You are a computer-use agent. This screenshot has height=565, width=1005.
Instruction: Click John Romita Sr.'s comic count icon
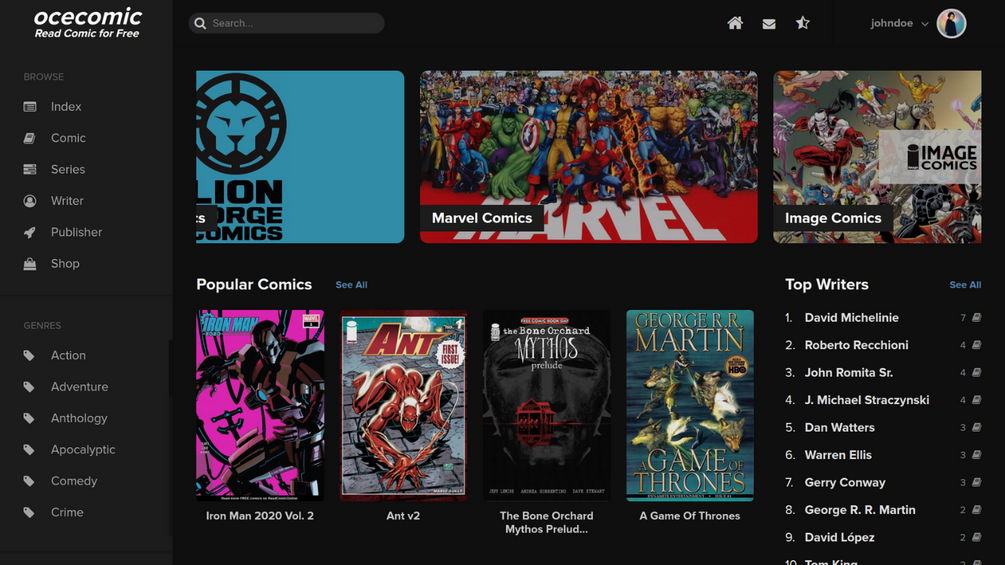pyautogui.click(x=976, y=372)
